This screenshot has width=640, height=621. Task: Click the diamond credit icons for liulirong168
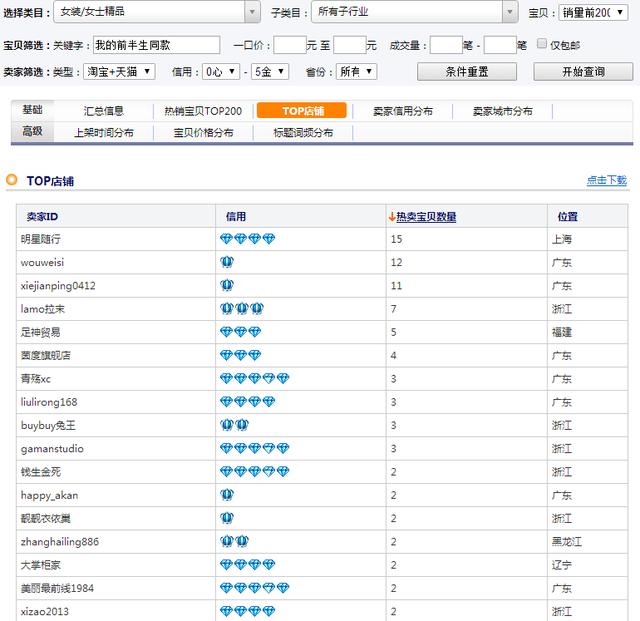pyautogui.click(x=247, y=402)
